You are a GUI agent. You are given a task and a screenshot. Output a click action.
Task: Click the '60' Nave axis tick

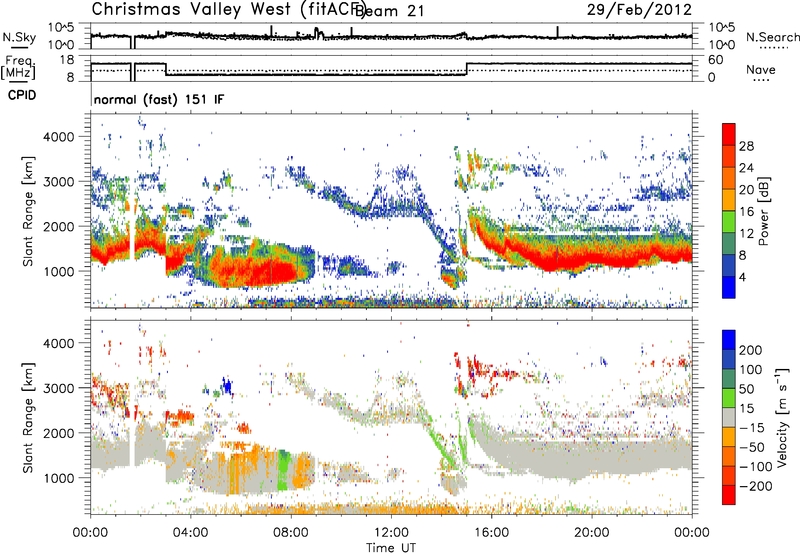tap(716, 60)
